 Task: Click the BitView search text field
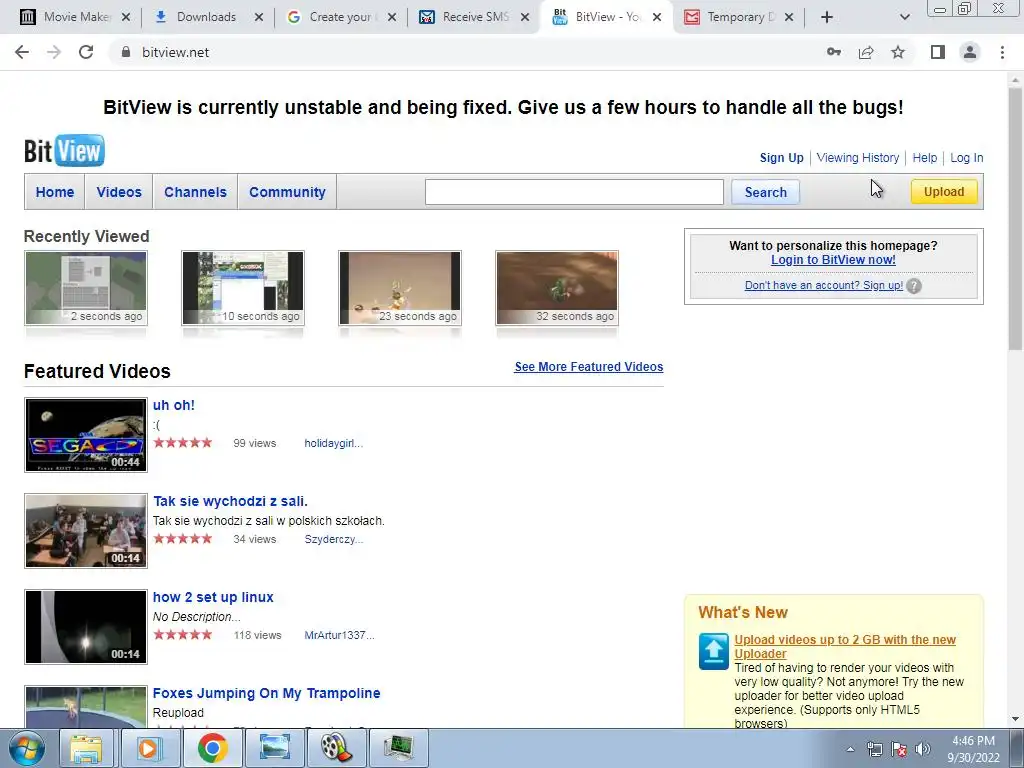pyautogui.click(x=574, y=192)
